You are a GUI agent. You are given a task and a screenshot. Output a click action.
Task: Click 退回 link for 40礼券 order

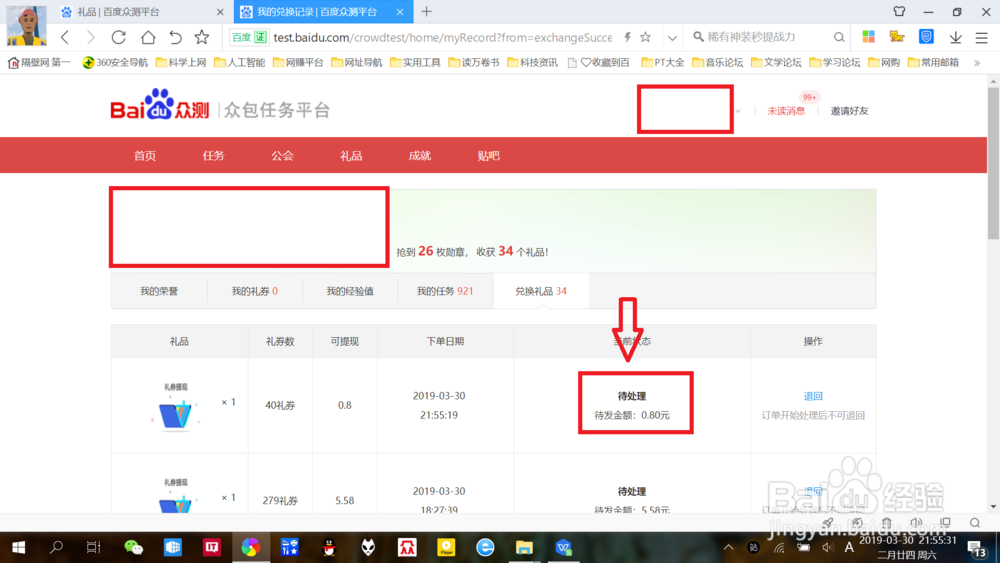coord(813,396)
